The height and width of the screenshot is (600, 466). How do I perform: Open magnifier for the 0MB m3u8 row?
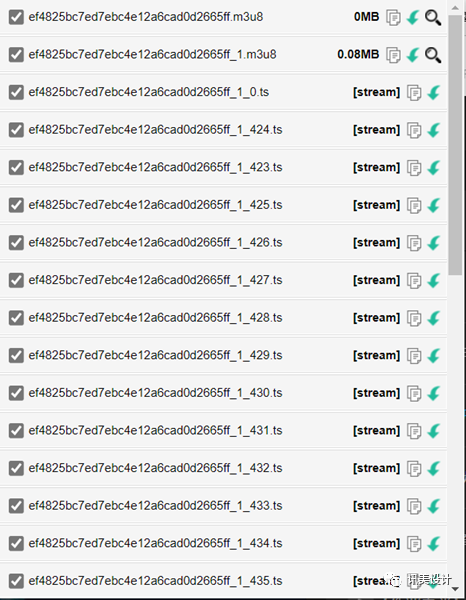coord(433,18)
